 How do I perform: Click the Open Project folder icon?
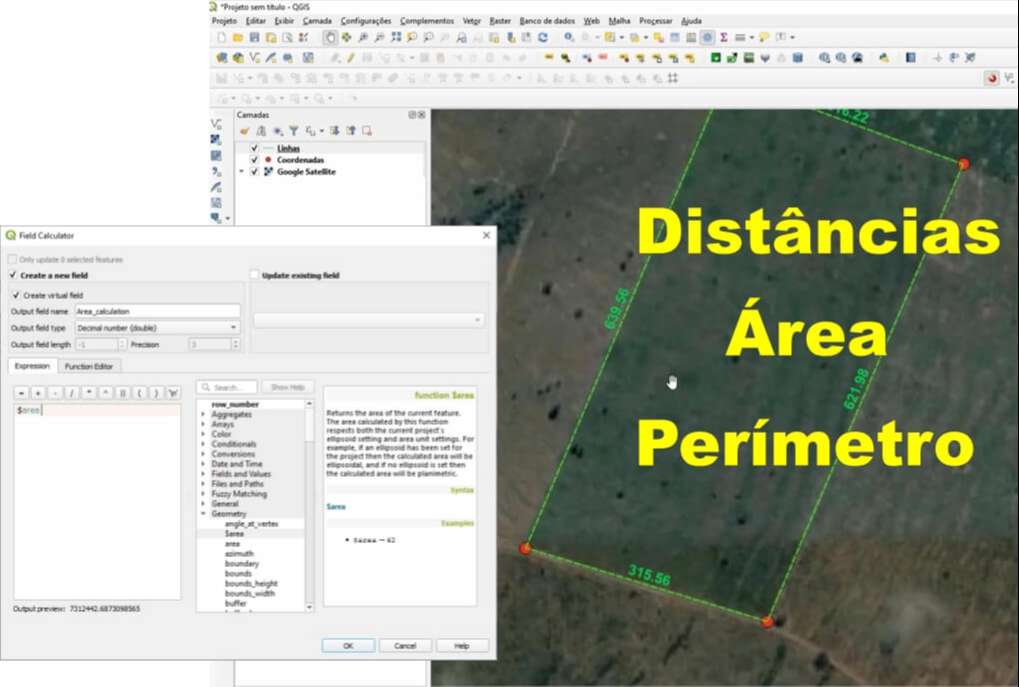coord(238,37)
